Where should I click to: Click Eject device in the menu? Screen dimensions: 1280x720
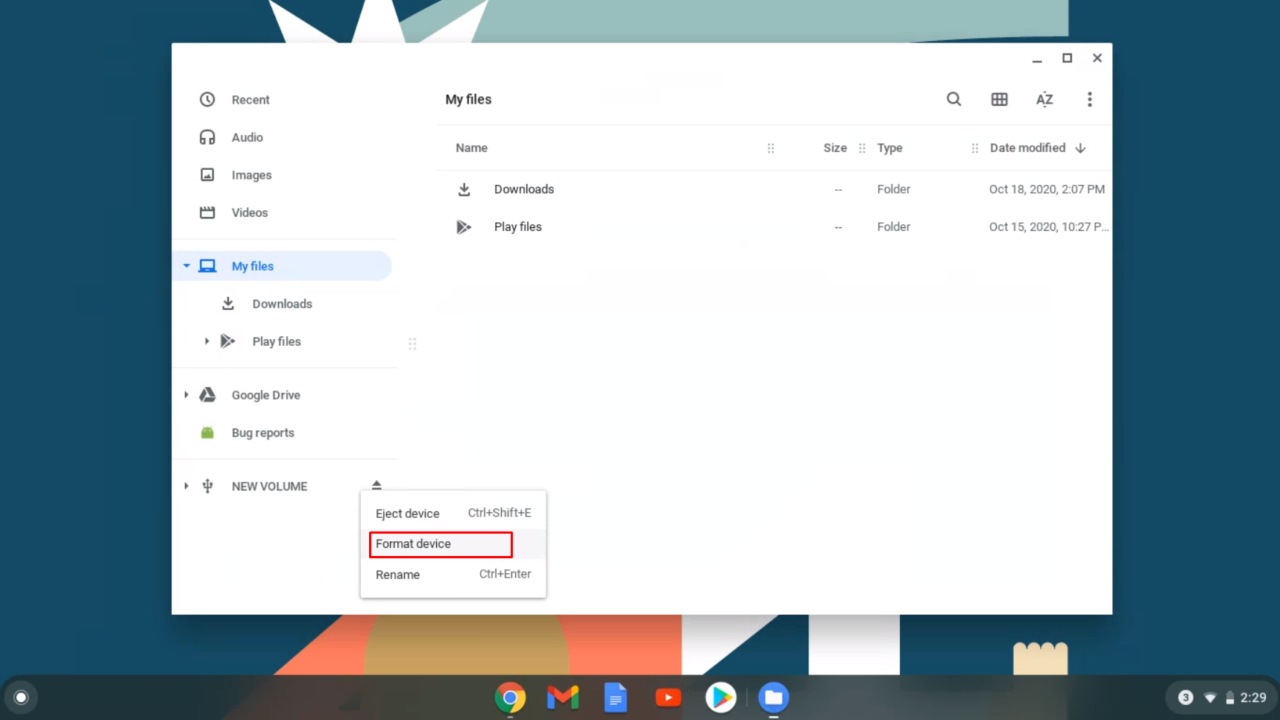point(407,512)
